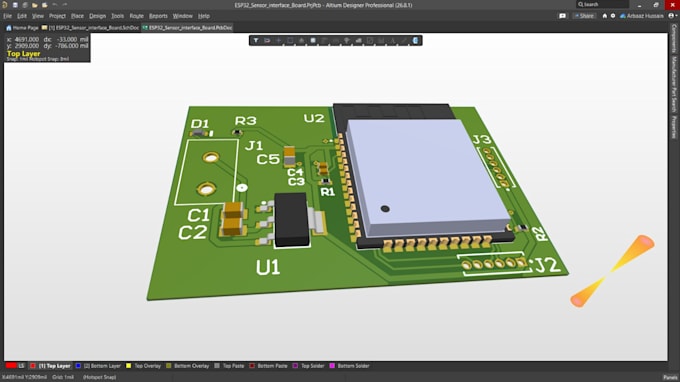
Task: Open the Components side panel tab
Action: coord(674,38)
